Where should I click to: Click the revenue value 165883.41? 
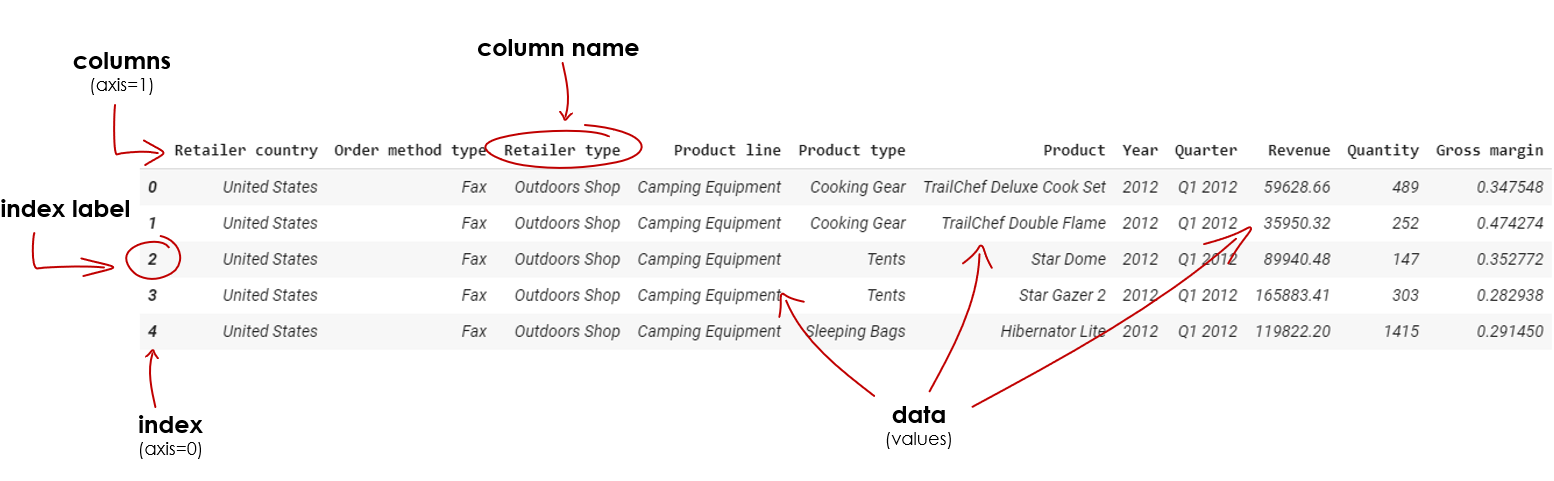coord(1292,296)
